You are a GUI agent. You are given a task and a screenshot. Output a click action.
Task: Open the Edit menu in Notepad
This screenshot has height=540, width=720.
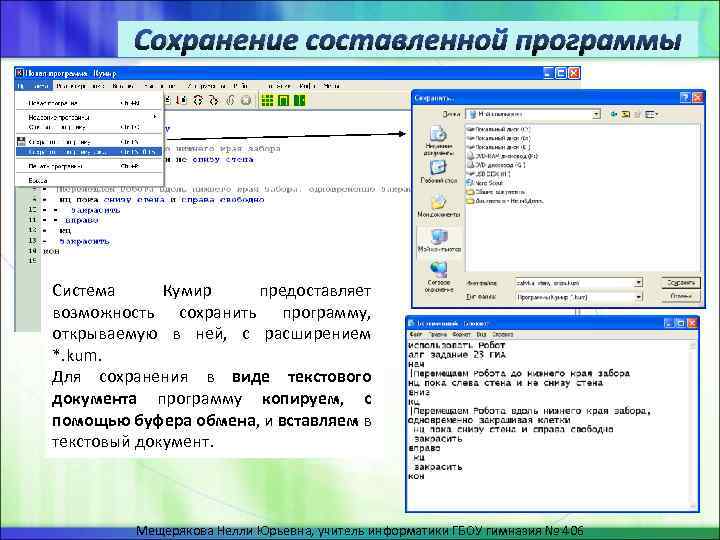[x=439, y=334]
